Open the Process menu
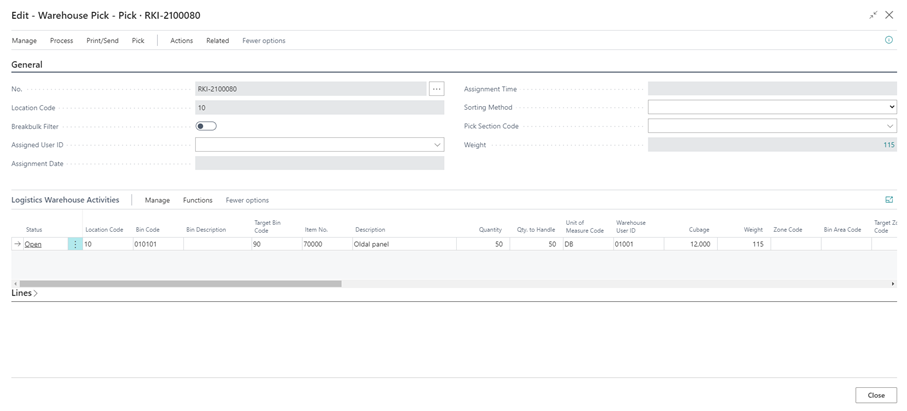The image size is (907, 411). tap(61, 41)
